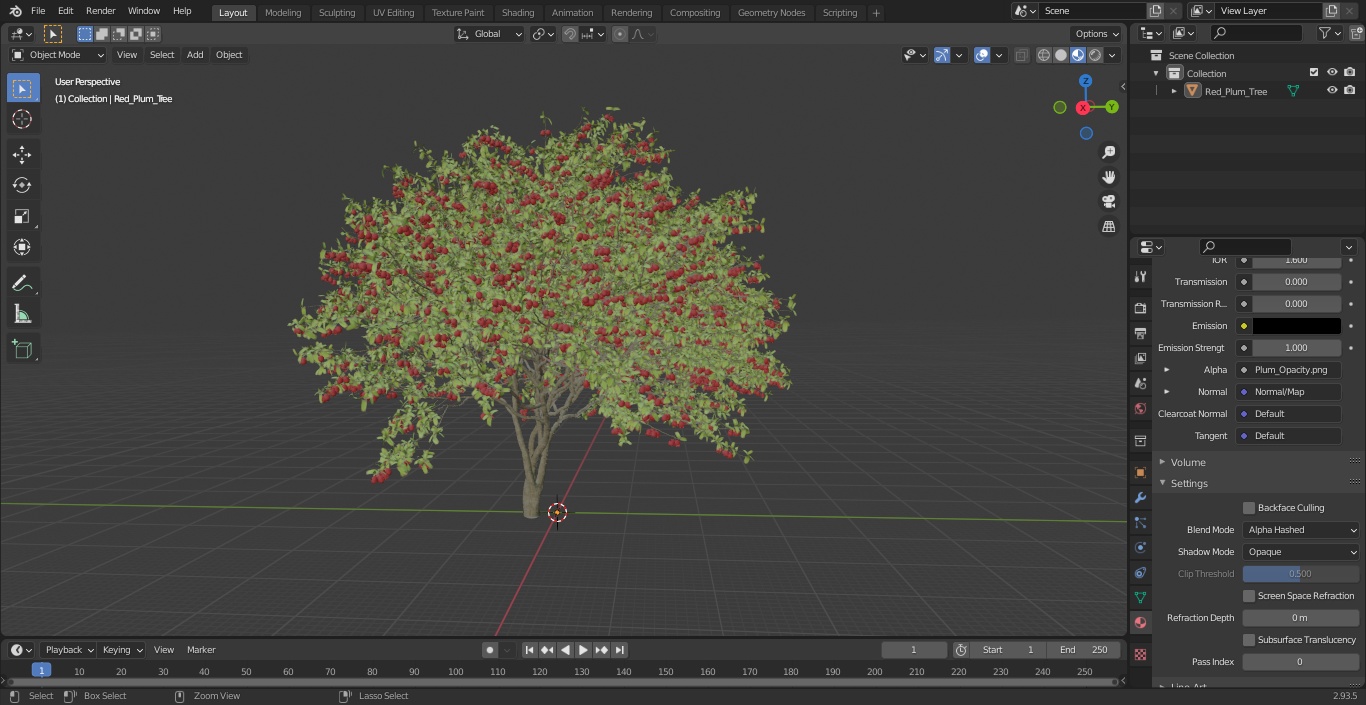Open the Blend Mode dropdown

[1301, 530]
